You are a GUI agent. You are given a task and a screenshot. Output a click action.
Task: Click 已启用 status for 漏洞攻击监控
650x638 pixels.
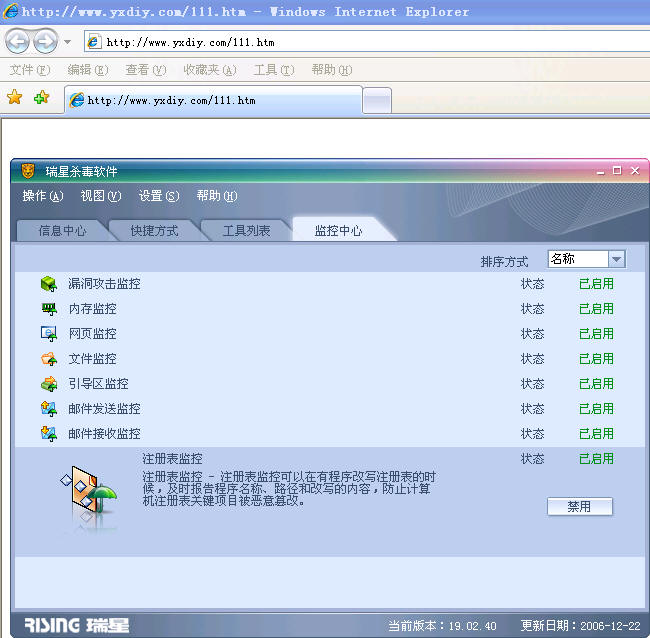tap(596, 284)
